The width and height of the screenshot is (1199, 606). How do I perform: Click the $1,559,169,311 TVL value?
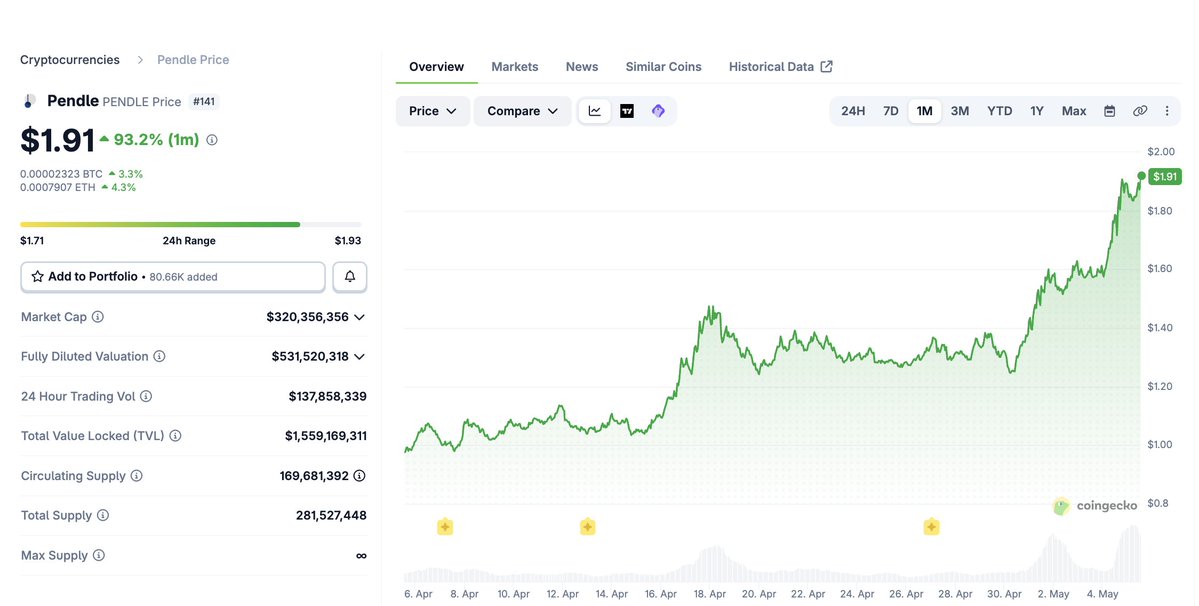[326, 436]
